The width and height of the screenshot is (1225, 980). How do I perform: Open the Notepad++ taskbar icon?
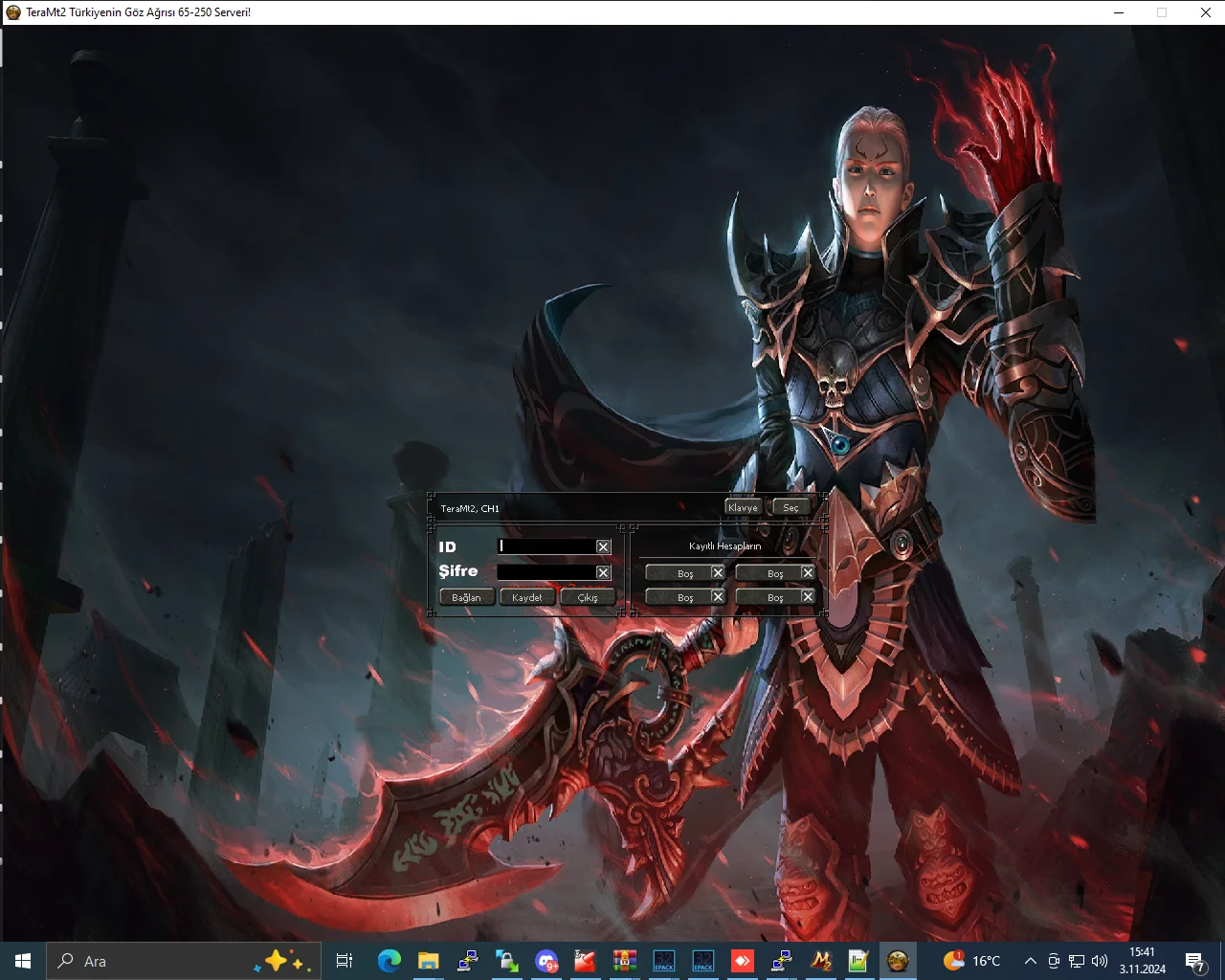pos(859,961)
